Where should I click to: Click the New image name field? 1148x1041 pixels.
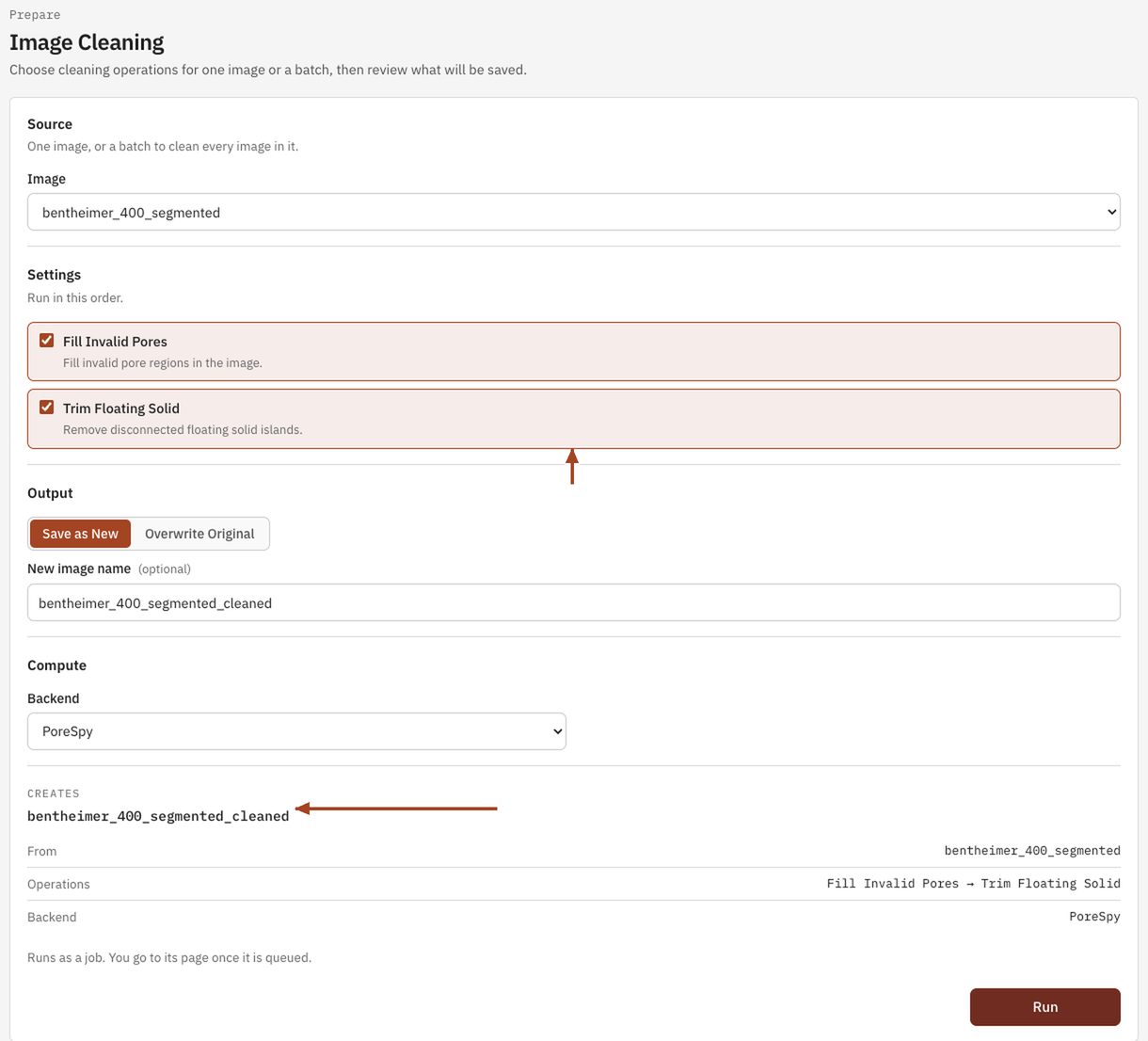pos(573,602)
